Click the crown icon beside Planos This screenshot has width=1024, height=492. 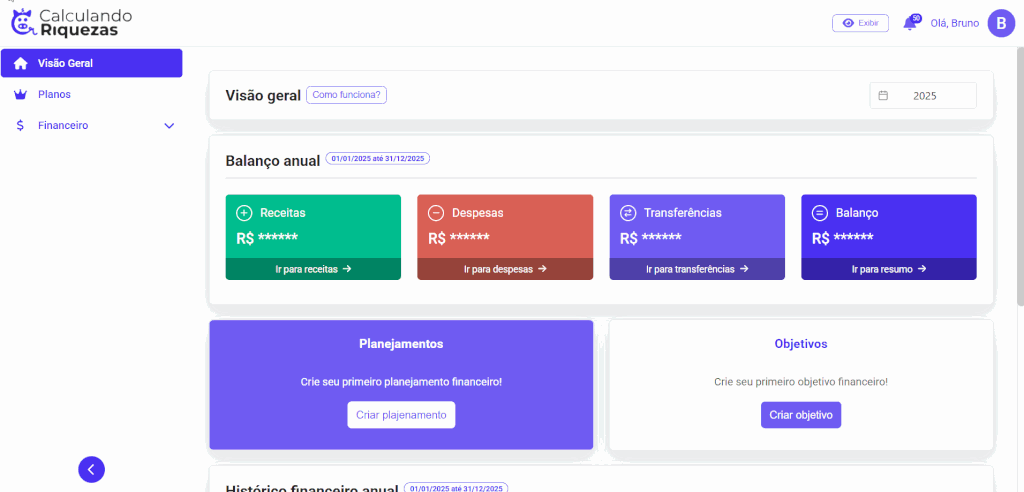pyautogui.click(x=20, y=95)
